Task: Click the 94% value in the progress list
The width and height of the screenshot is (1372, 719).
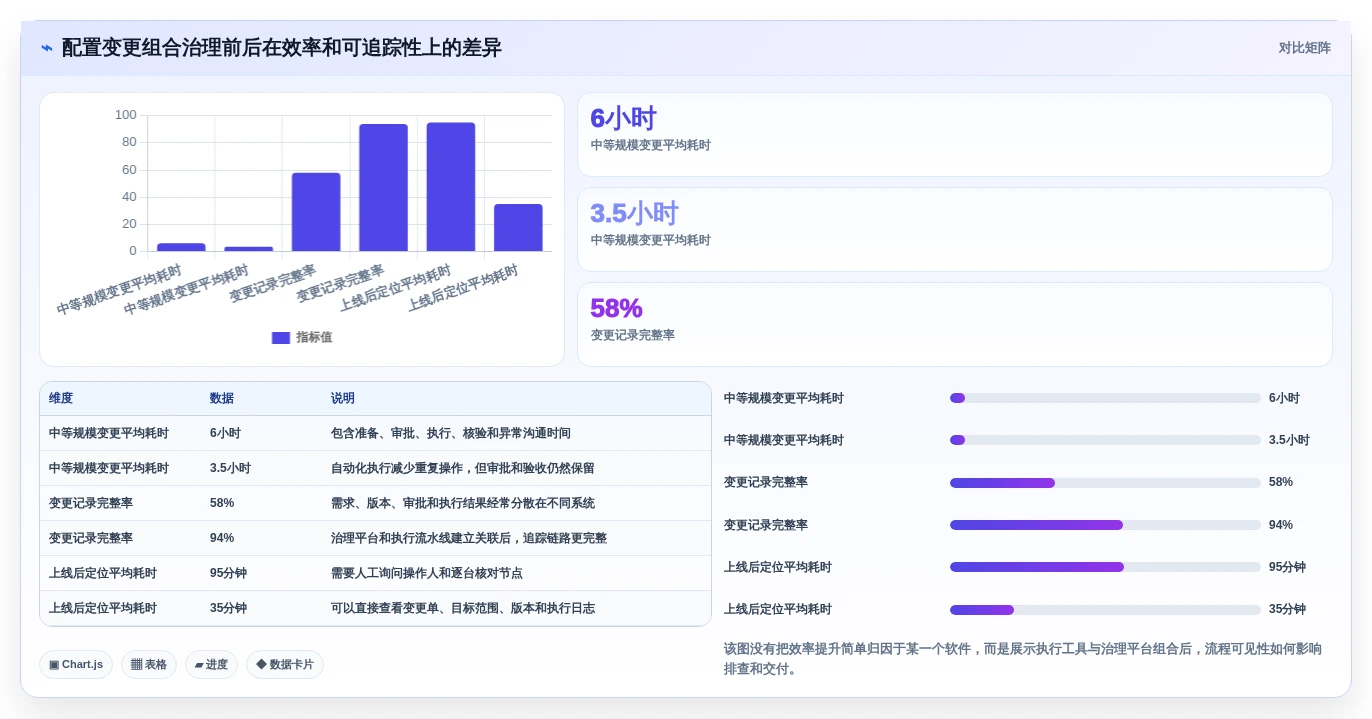Action: click(1281, 525)
